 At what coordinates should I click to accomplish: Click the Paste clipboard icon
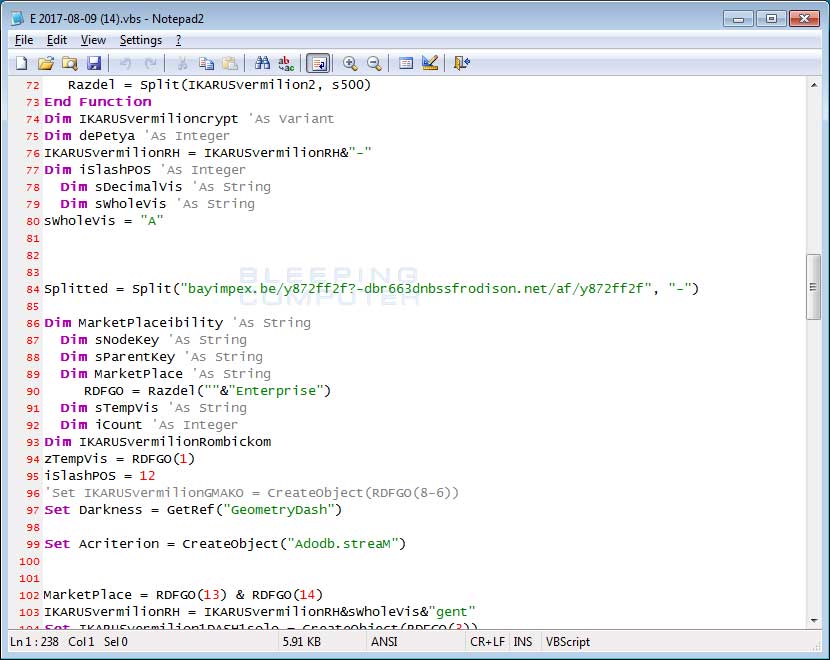point(230,64)
